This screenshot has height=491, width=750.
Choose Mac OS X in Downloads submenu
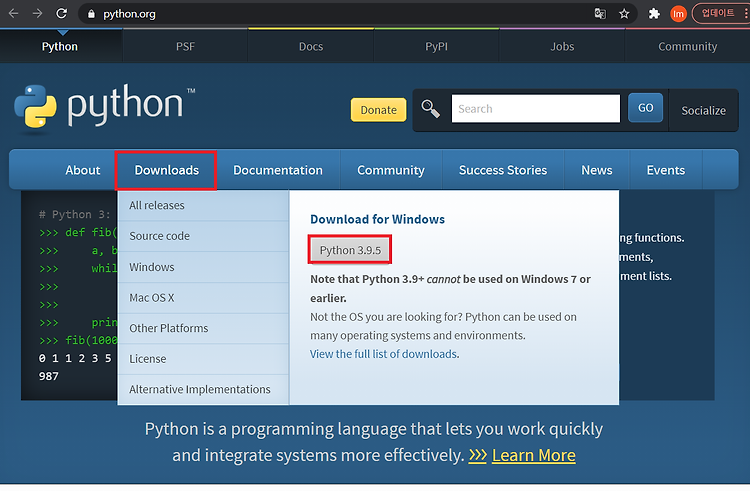pyautogui.click(x=203, y=298)
